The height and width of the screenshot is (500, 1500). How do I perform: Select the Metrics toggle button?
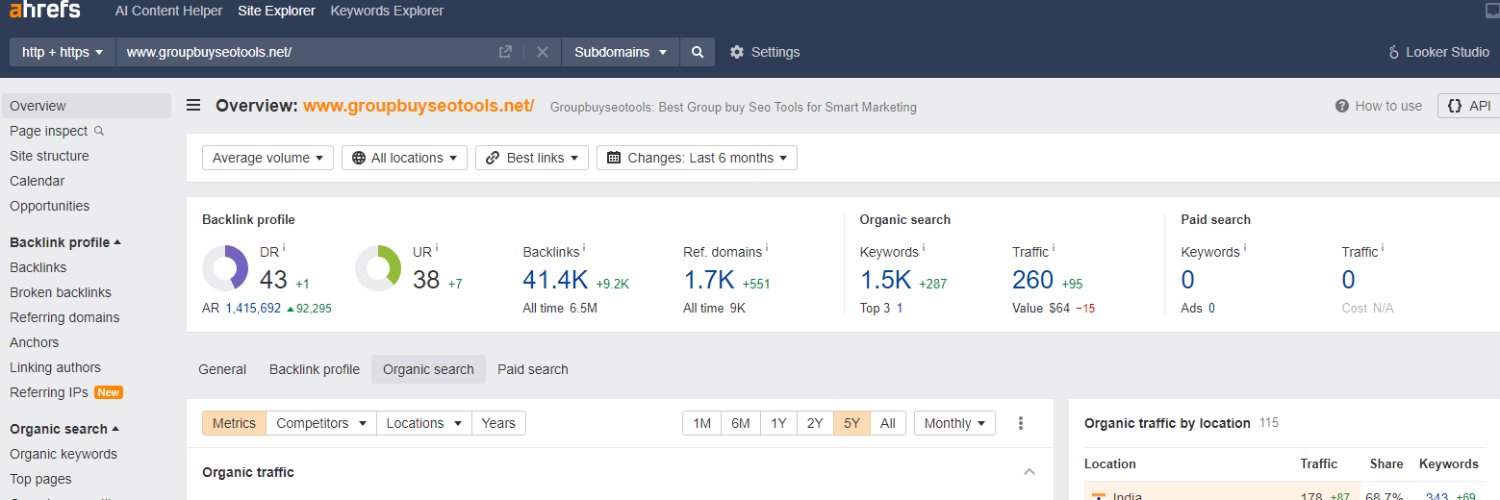click(x=234, y=423)
